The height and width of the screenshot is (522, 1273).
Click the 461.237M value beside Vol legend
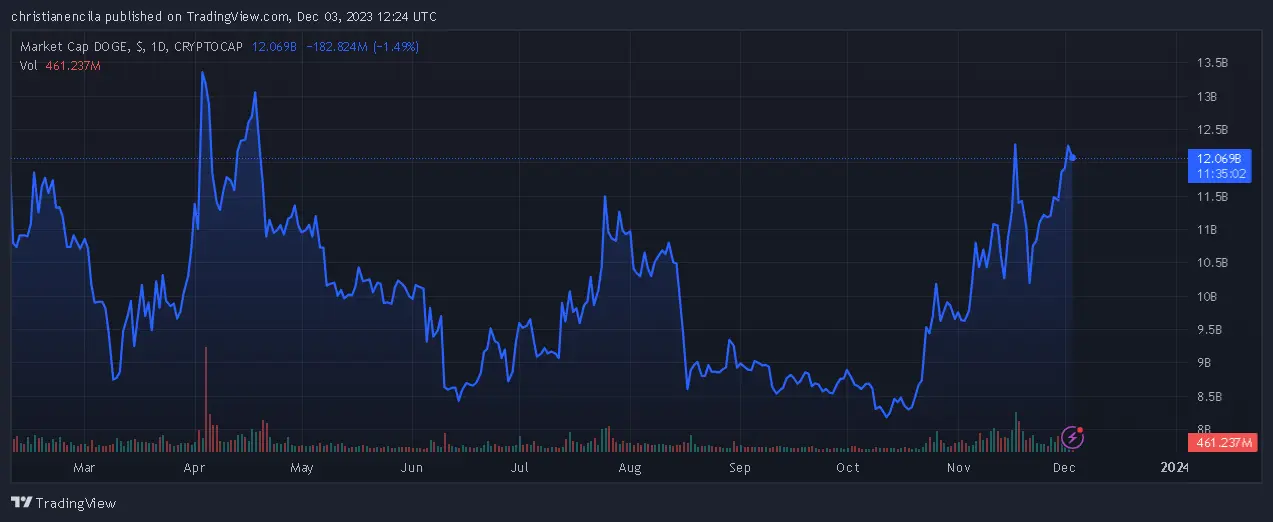pos(73,65)
